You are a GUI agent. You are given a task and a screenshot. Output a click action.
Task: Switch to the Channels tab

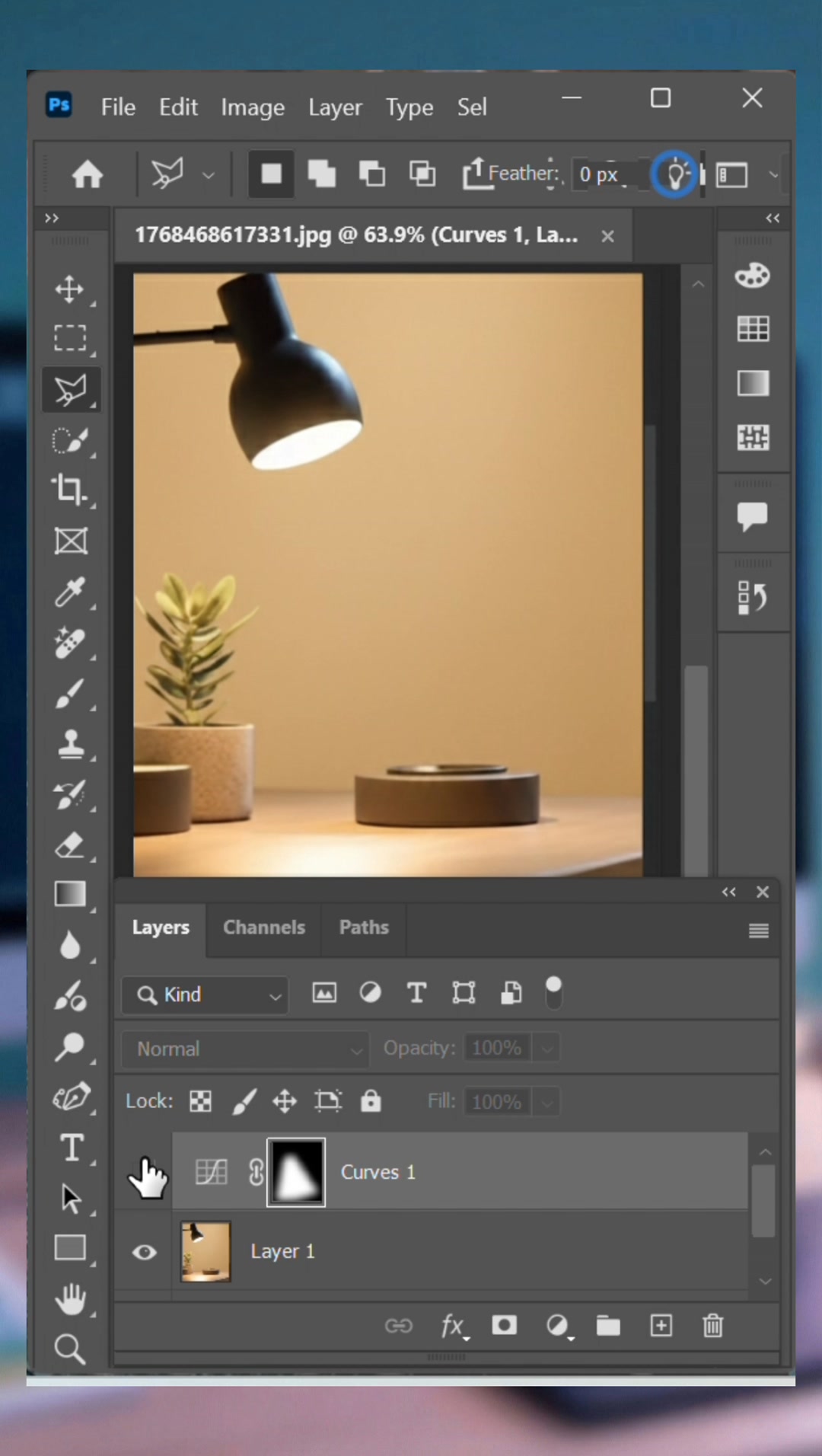[264, 928]
